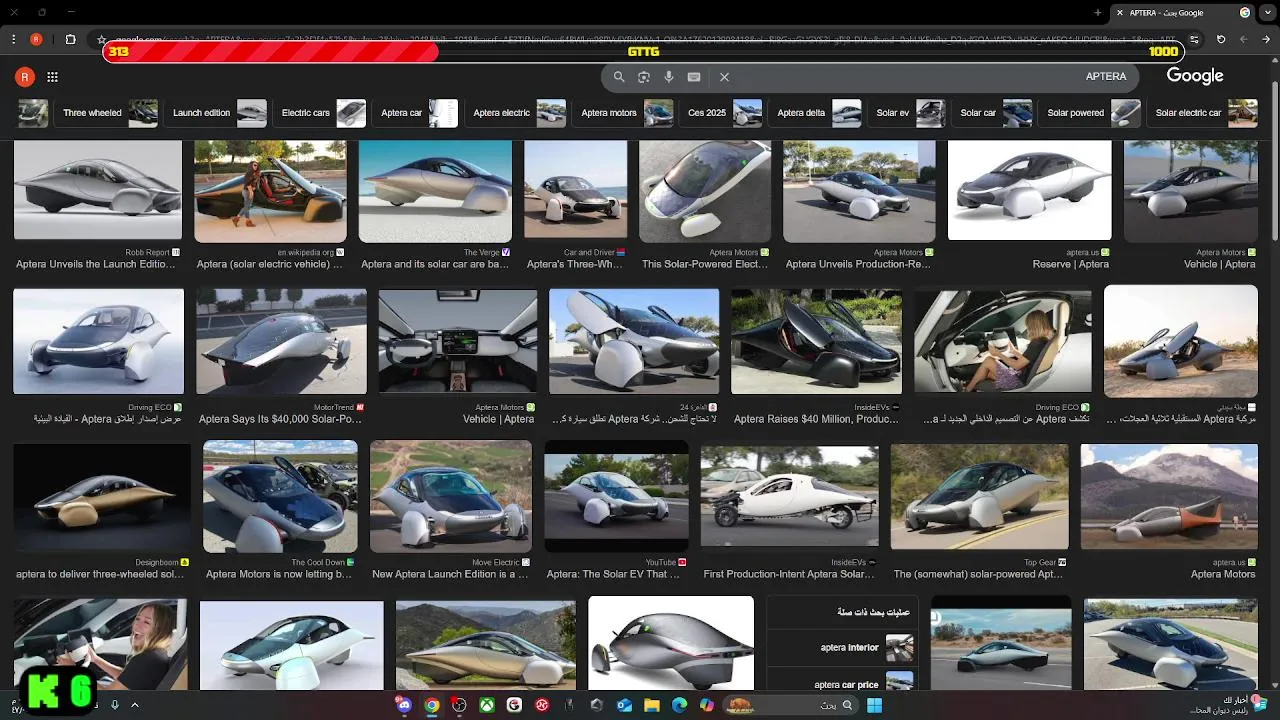This screenshot has width=1280, height=720.
Task: Open the Google apps grid
Action: click(x=52, y=77)
